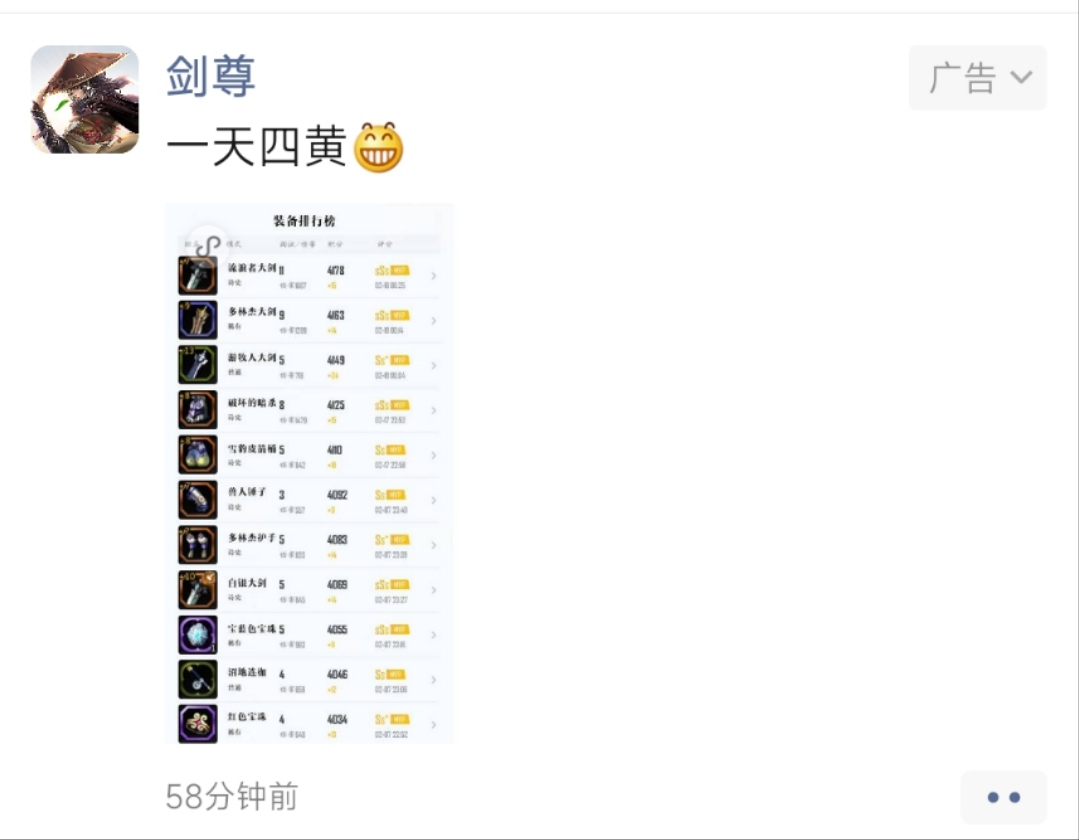
Task: Expand the 流浪者大剑 row chevron
Action: pos(434,276)
